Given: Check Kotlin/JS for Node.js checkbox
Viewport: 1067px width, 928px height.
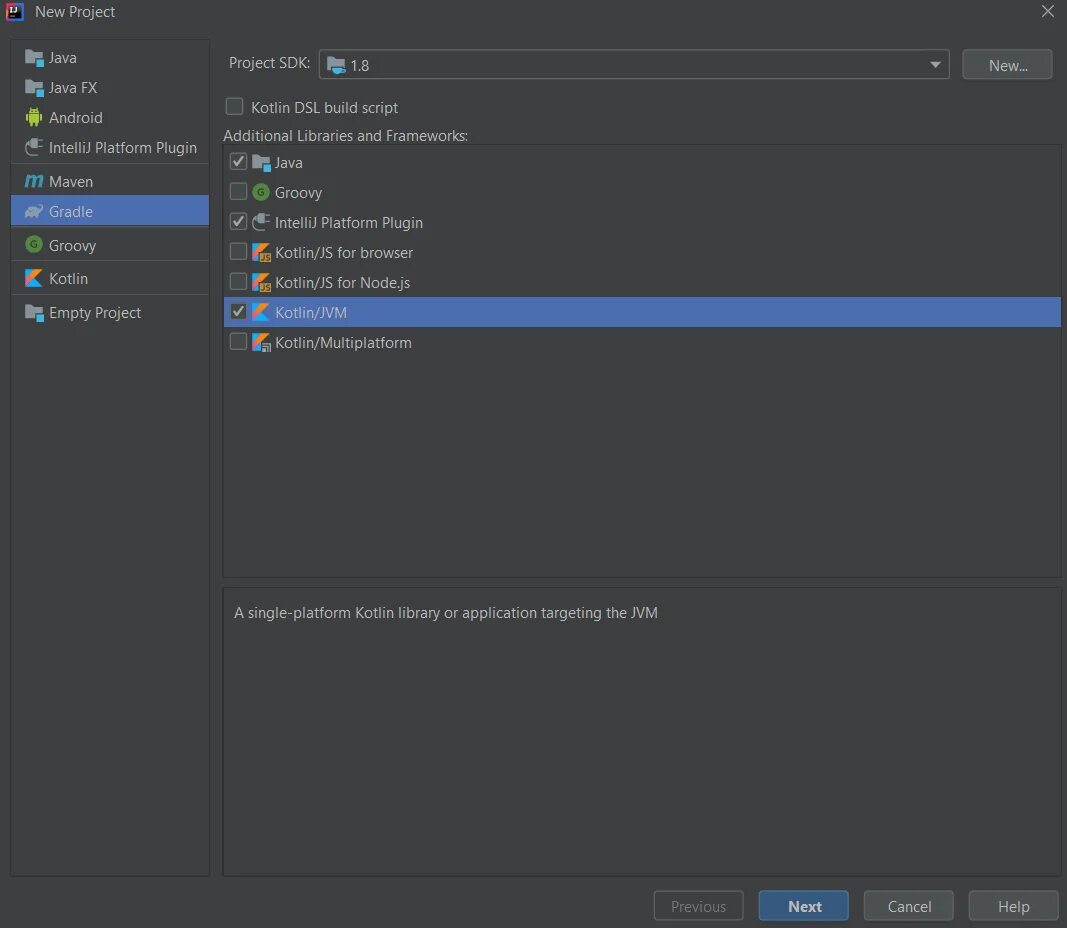Looking at the screenshot, I should (238, 282).
